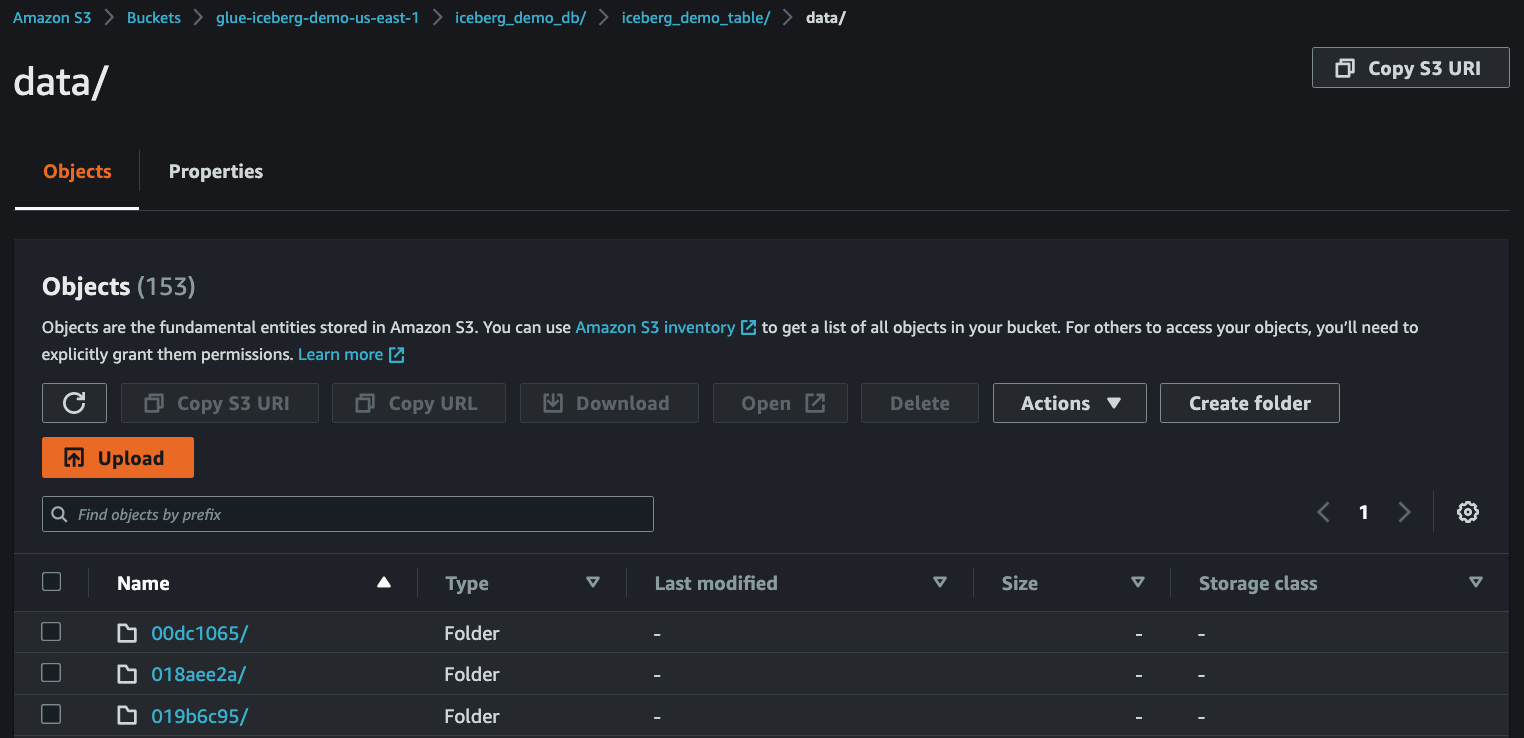Click the Storage class column header text
Image resolution: width=1524 pixels, height=738 pixels.
[x=1258, y=583]
